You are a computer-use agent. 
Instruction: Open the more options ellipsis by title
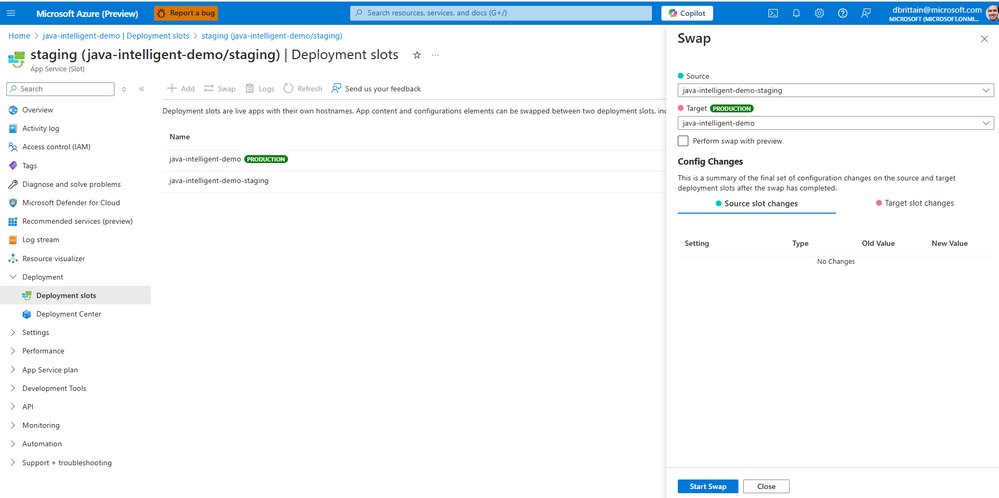pos(436,55)
